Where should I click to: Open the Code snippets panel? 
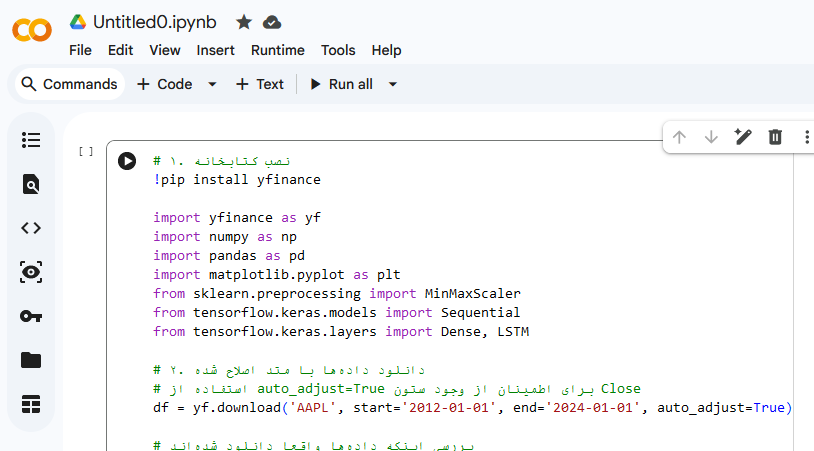pos(31,228)
